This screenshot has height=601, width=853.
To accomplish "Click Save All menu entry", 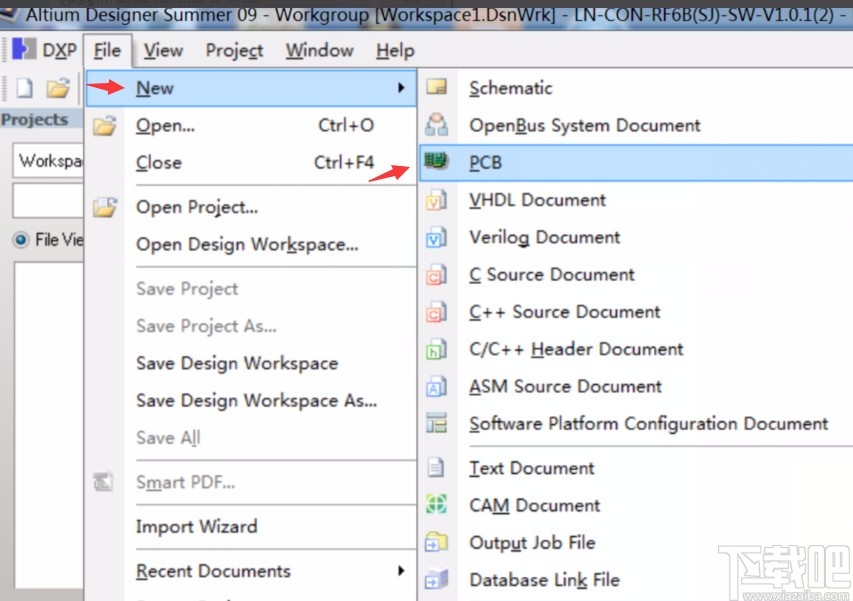I will pyautogui.click(x=251, y=437).
